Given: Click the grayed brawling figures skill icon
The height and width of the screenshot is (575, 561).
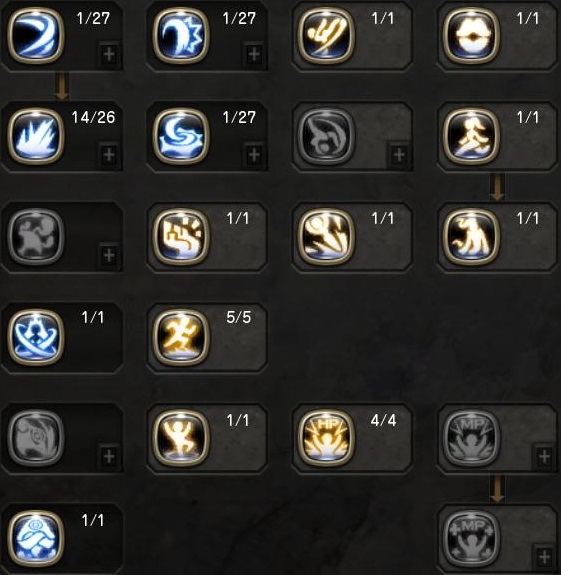Looking at the screenshot, I should 36,237.
